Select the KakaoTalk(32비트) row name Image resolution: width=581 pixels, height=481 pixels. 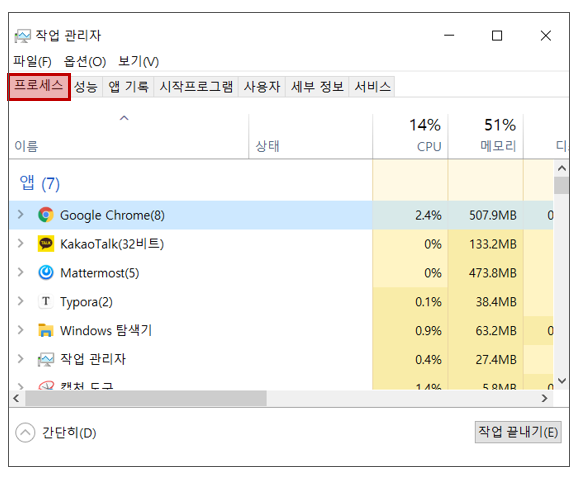[x=112, y=244]
